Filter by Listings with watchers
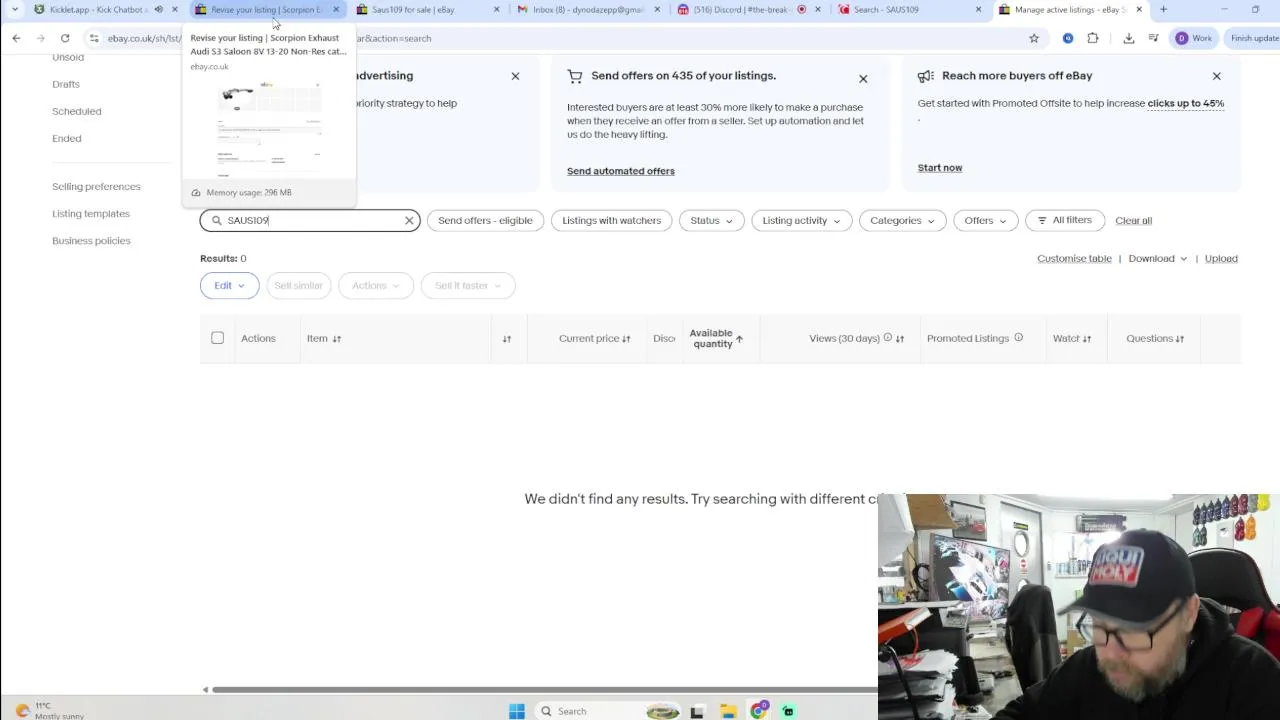This screenshot has width=1280, height=720. coord(611,220)
